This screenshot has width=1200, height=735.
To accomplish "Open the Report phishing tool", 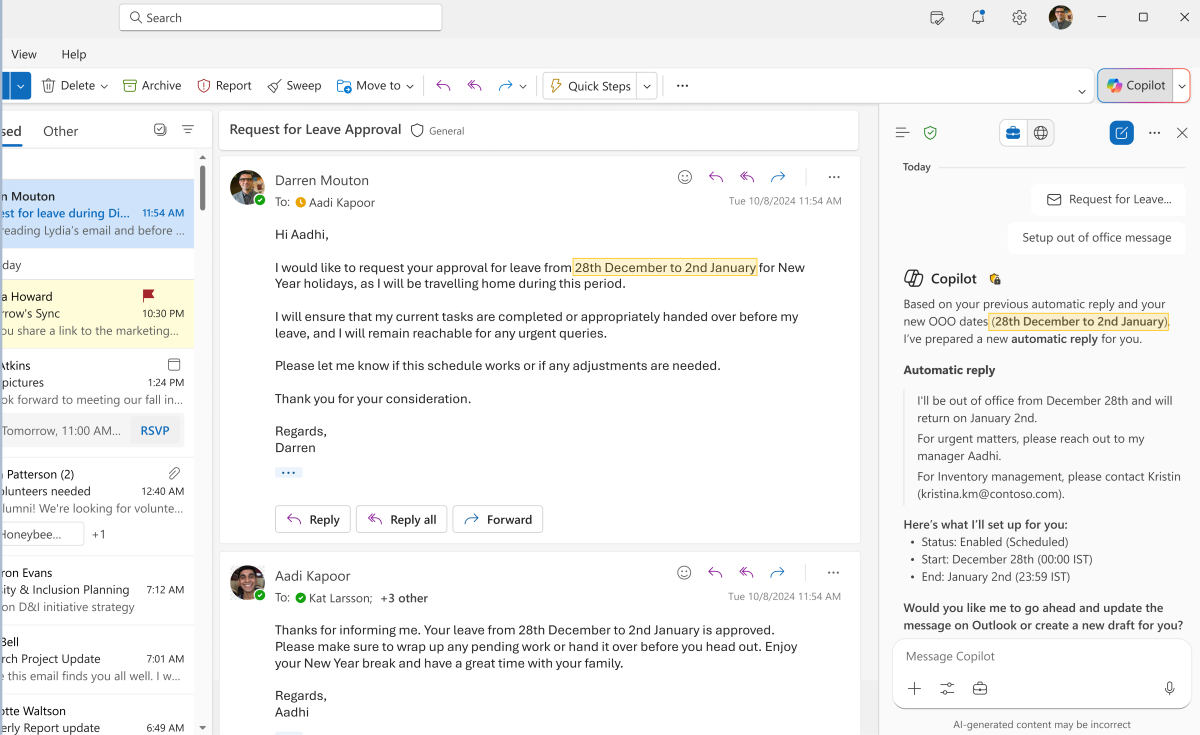I will pyautogui.click(x=223, y=85).
